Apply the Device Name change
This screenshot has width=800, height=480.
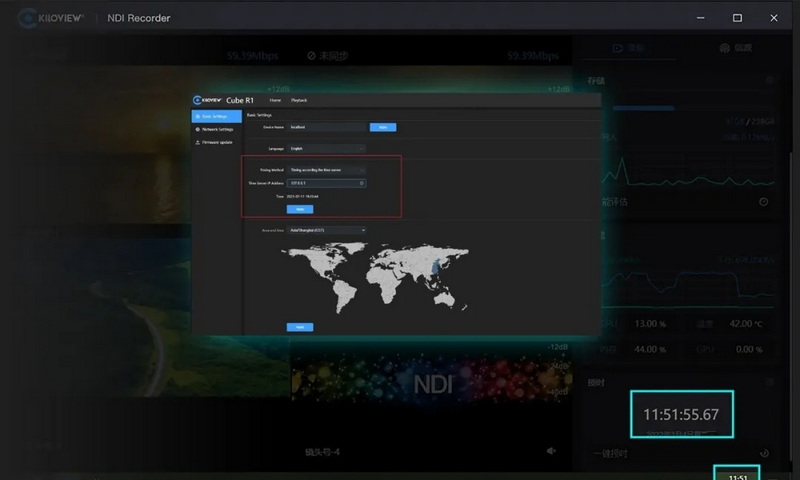pos(381,127)
